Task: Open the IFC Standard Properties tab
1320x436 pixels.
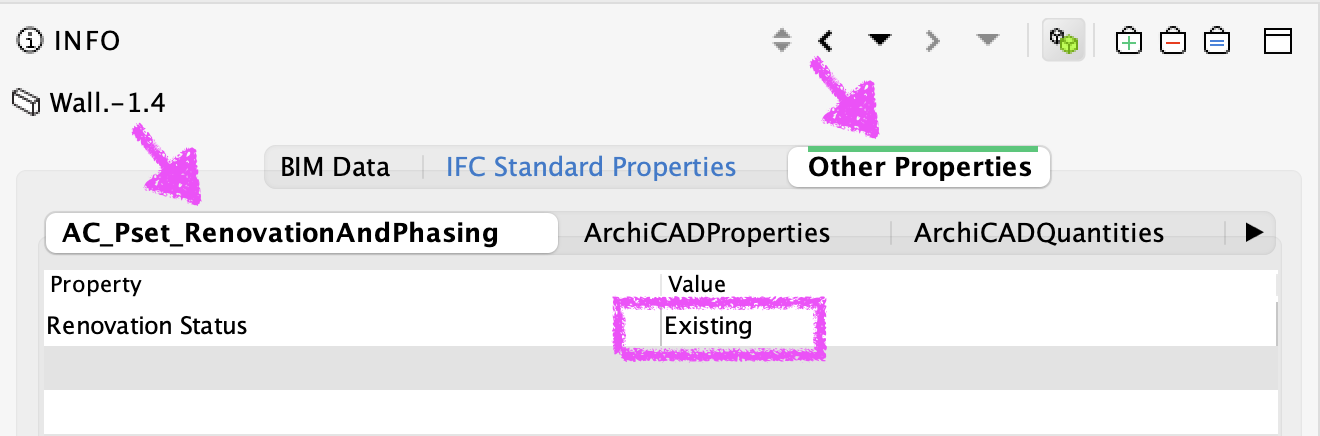Action: pos(591,167)
